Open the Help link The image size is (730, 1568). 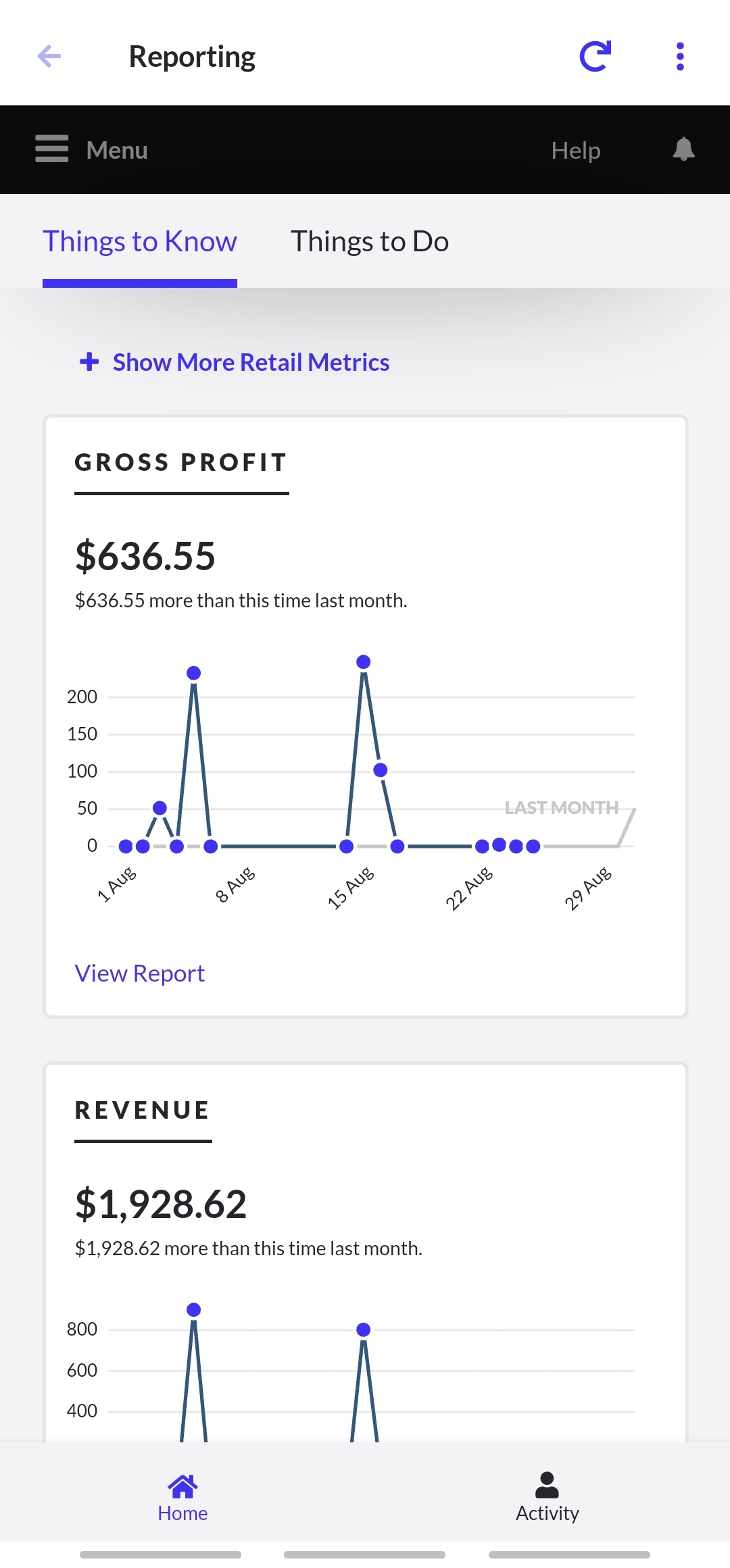575,150
